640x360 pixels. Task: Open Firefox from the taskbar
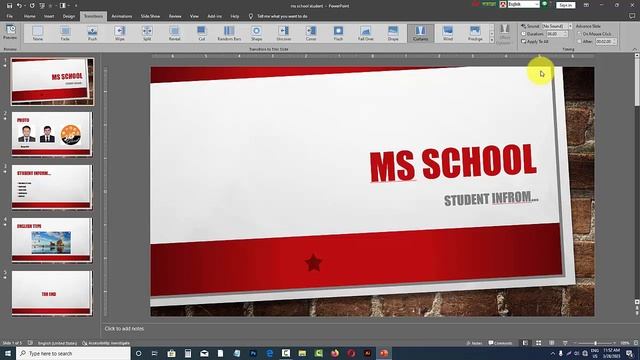[x=335, y=353]
